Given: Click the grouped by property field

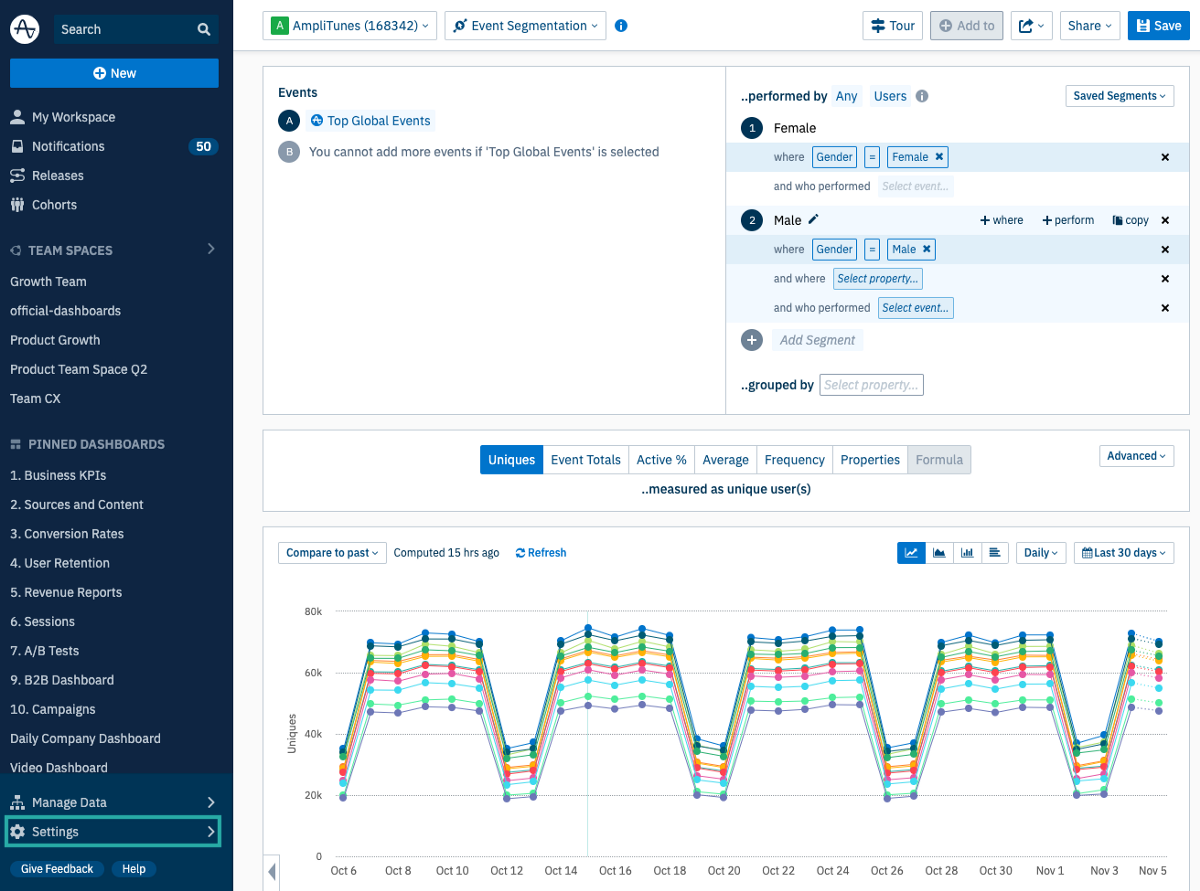Looking at the screenshot, I should tap(871, 385).
